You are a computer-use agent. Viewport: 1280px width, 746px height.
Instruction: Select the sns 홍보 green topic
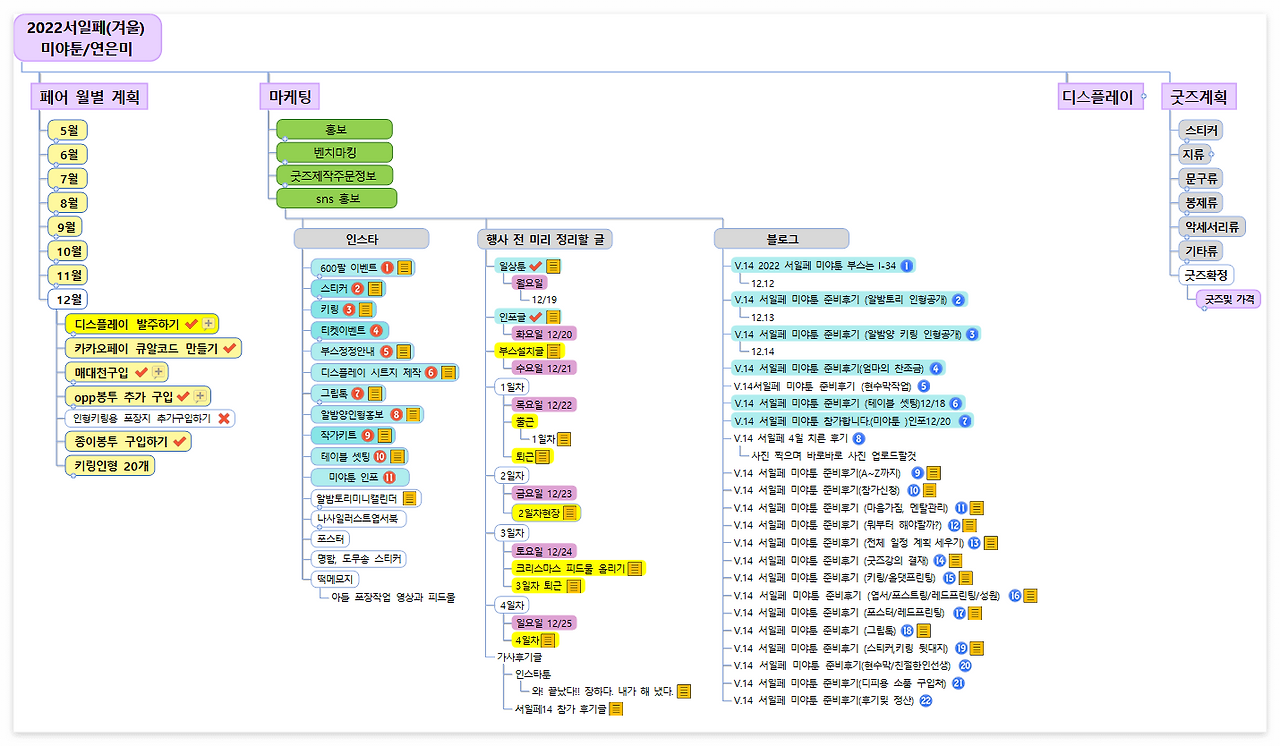pyautogui.click(x=337, y=198)
